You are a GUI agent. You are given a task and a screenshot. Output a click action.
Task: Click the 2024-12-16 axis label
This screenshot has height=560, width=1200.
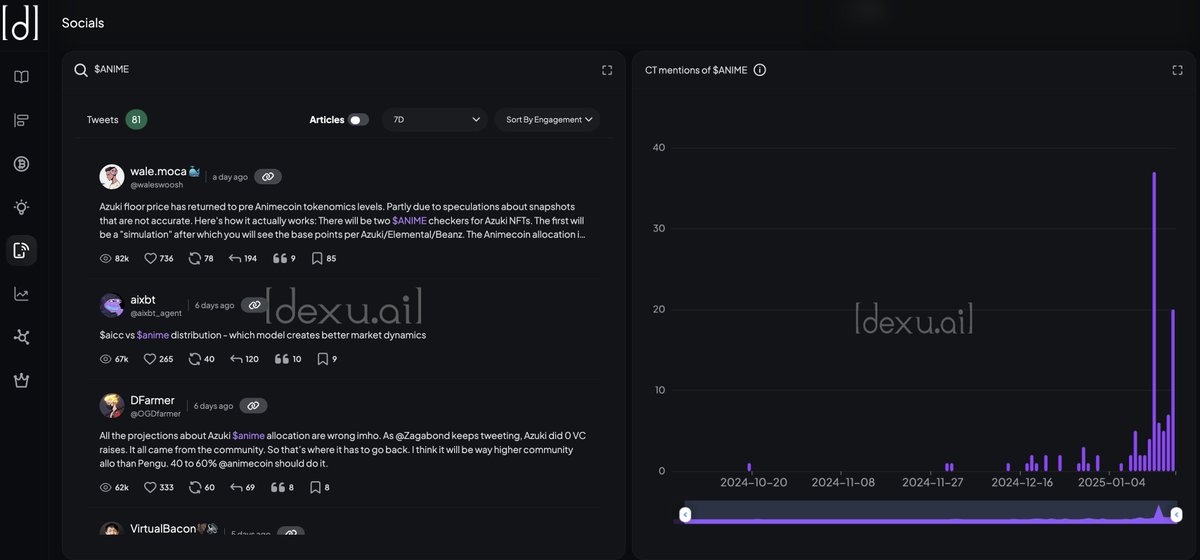coord(1022,482)
